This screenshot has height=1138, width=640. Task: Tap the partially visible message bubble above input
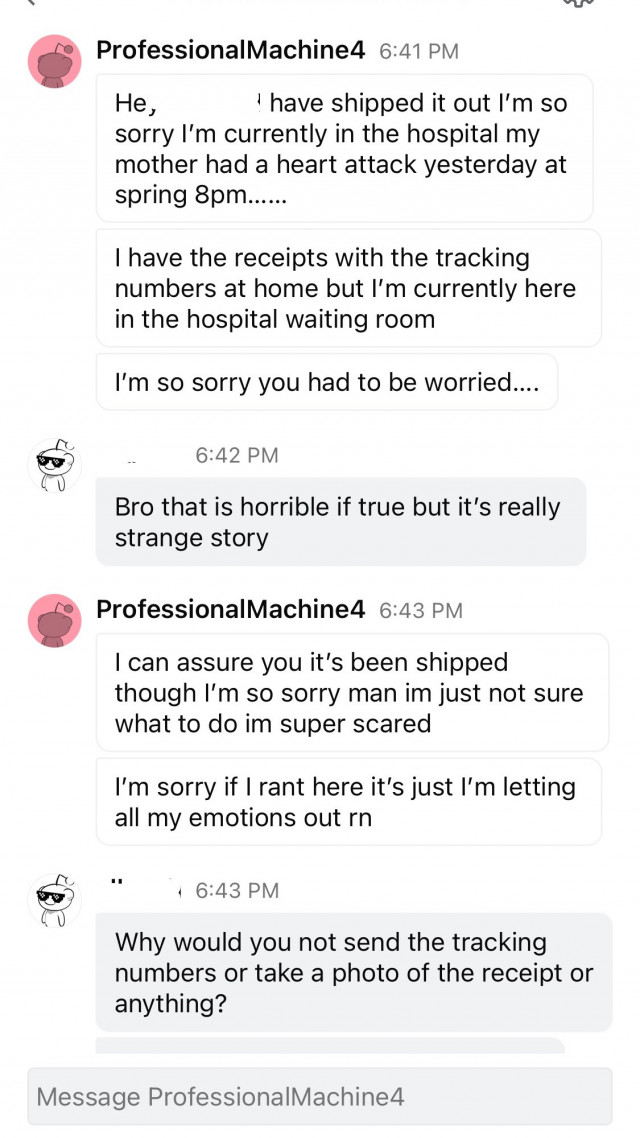(330, 1045)
